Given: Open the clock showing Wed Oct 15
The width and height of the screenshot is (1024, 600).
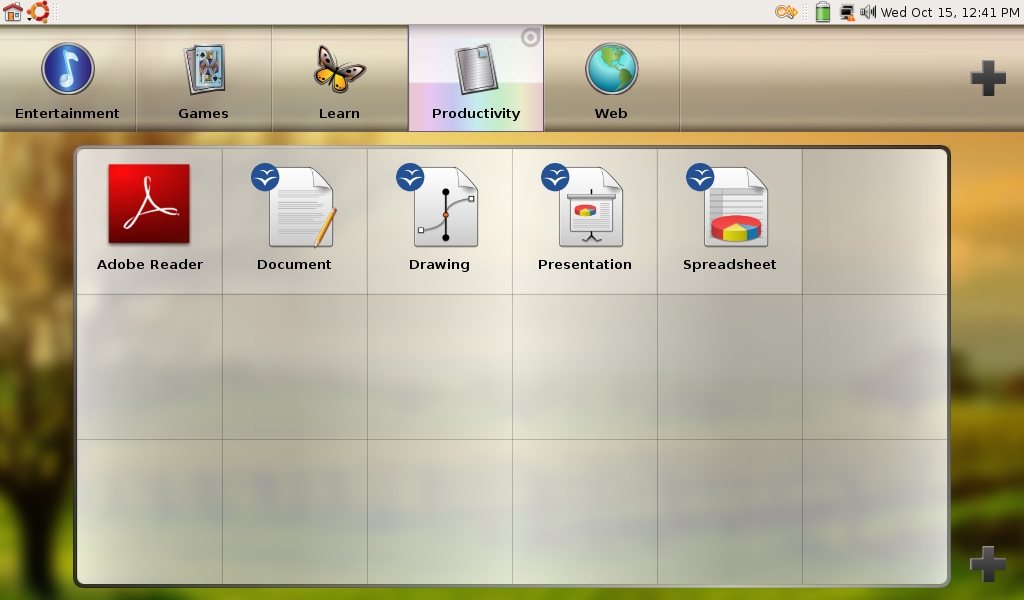Looking at the screenshot, I should [950, 12].
